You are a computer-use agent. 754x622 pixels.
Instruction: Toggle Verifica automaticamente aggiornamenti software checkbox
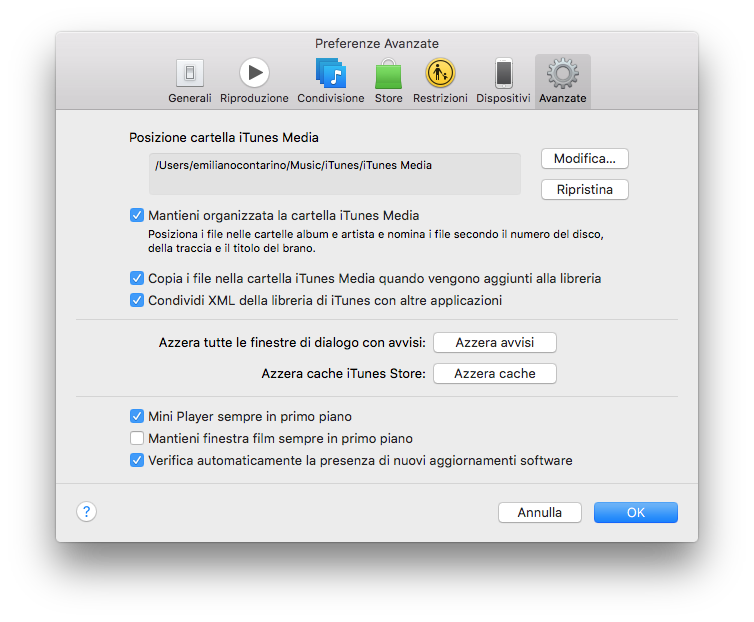tap(137, 460)
